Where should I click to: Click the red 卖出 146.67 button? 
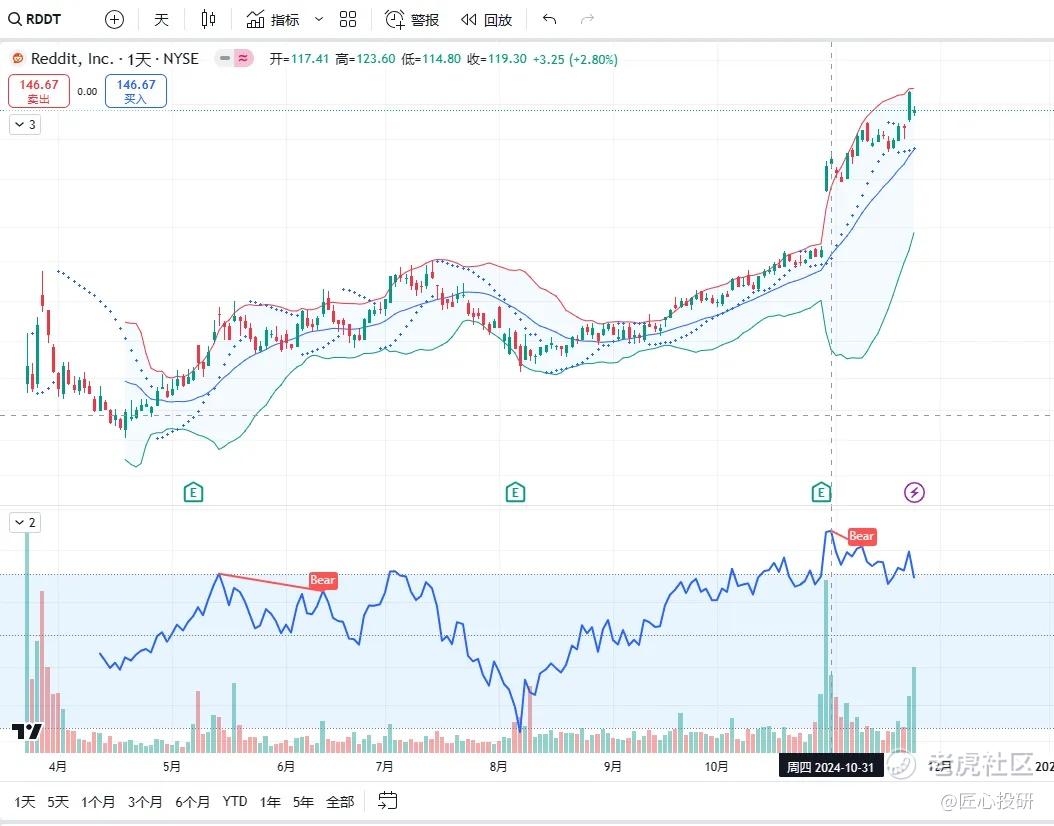click(39, 91)
